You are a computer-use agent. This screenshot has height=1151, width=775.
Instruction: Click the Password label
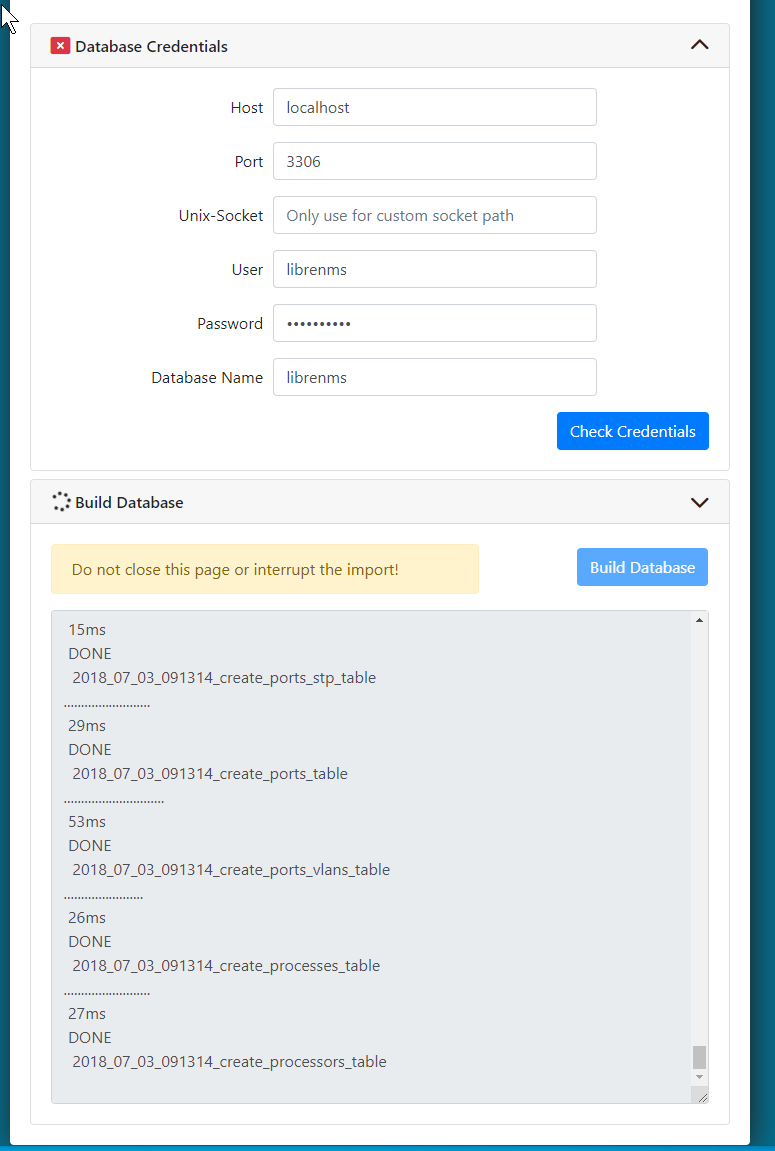pyautogui.click(x=230, y=324)
